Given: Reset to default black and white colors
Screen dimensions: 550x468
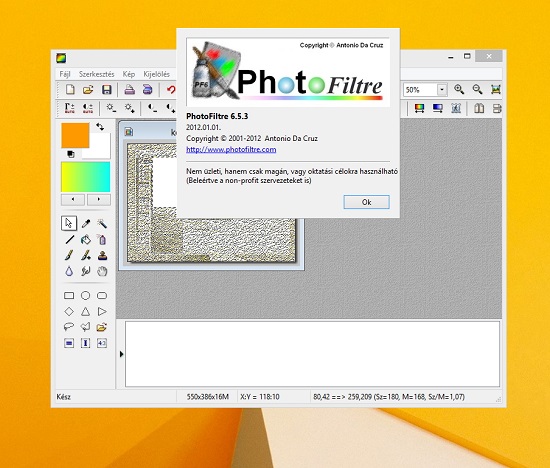Looking at the screenshot, I should (71, 154).
